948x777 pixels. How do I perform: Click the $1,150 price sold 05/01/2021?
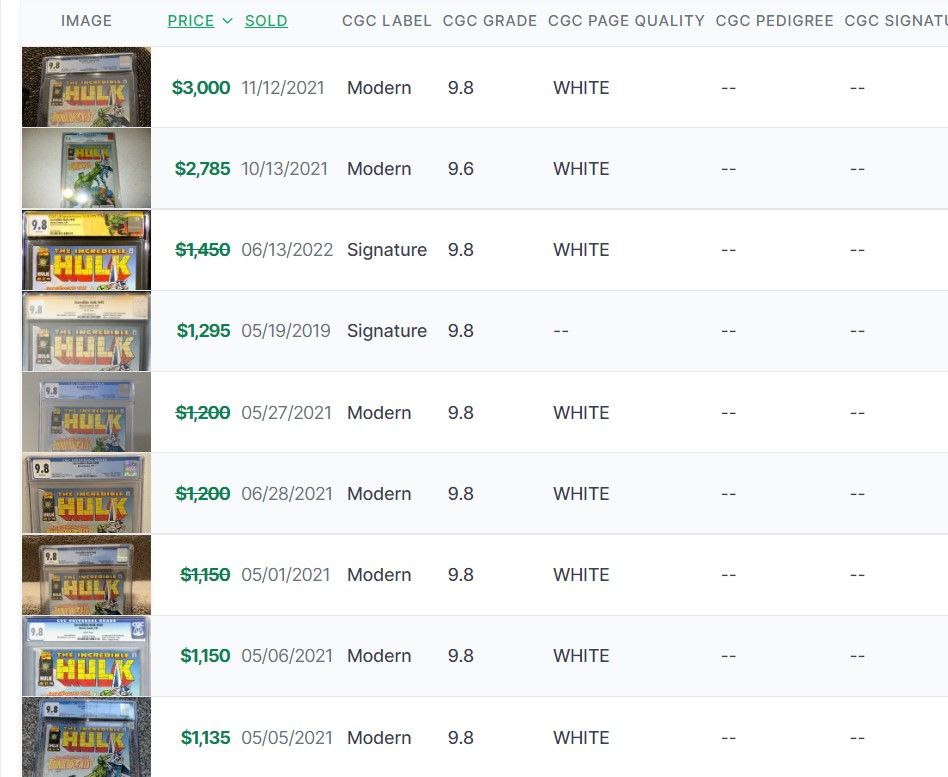[x=205, y=574]
